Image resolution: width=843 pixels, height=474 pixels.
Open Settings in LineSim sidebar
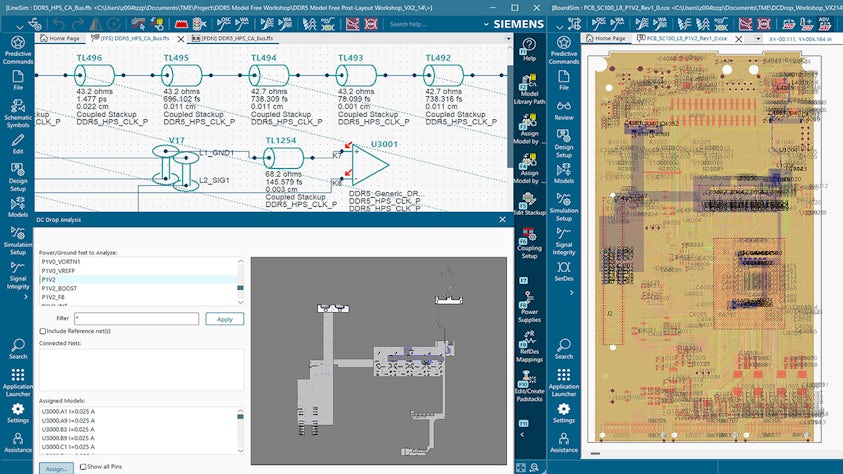point(18,413)
